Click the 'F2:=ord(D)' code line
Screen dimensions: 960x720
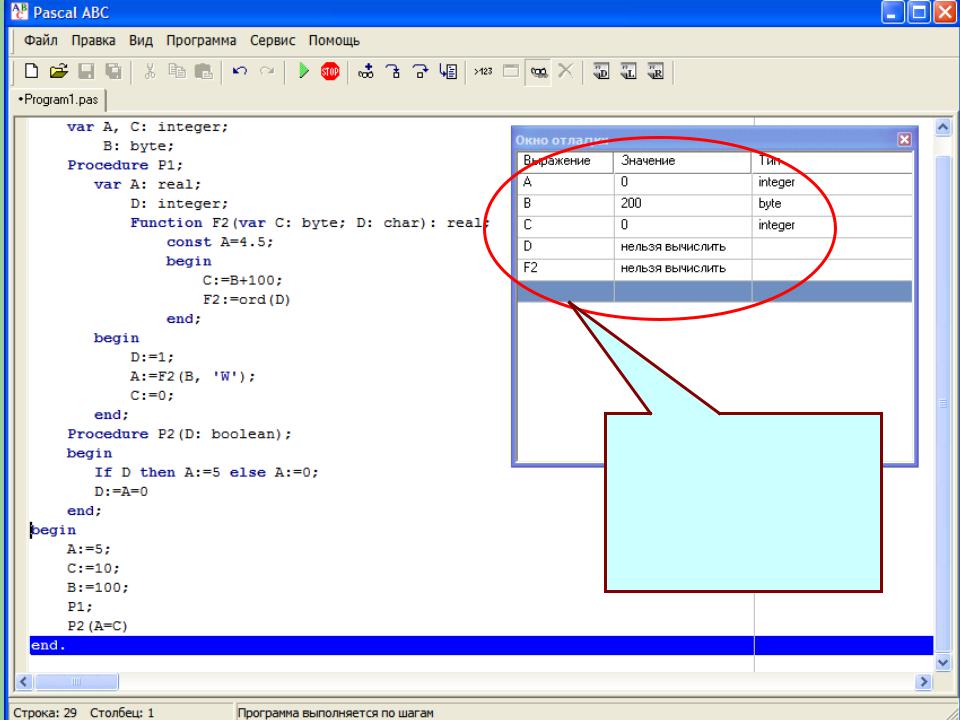point(247,300)
